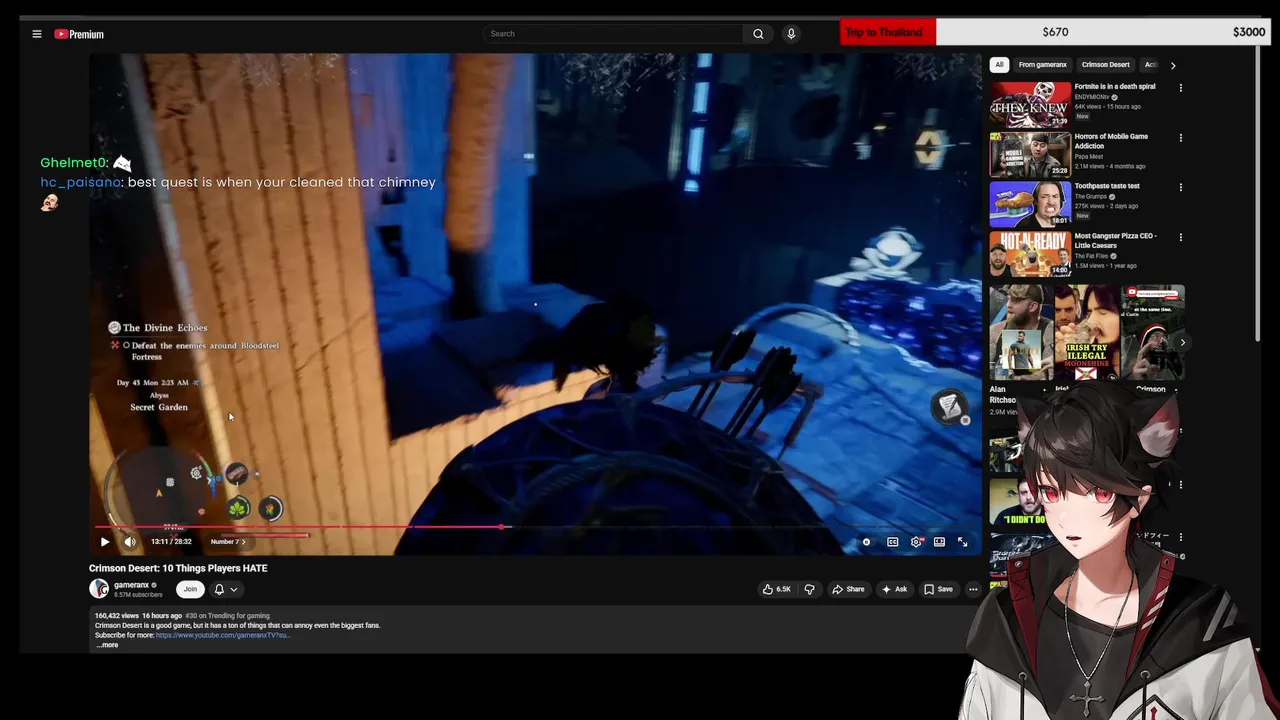Select the 'Crimson Desert' filter chip

click(1105, 65)
